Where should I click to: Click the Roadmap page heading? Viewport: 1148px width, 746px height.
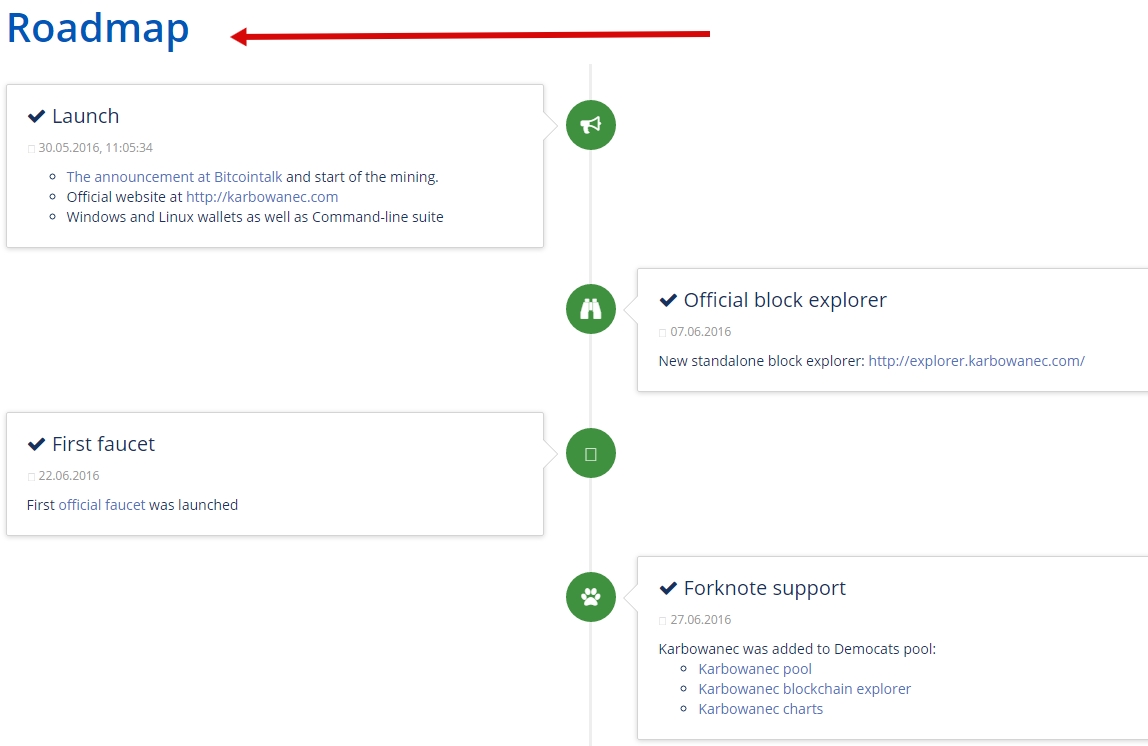click(98, 29)
